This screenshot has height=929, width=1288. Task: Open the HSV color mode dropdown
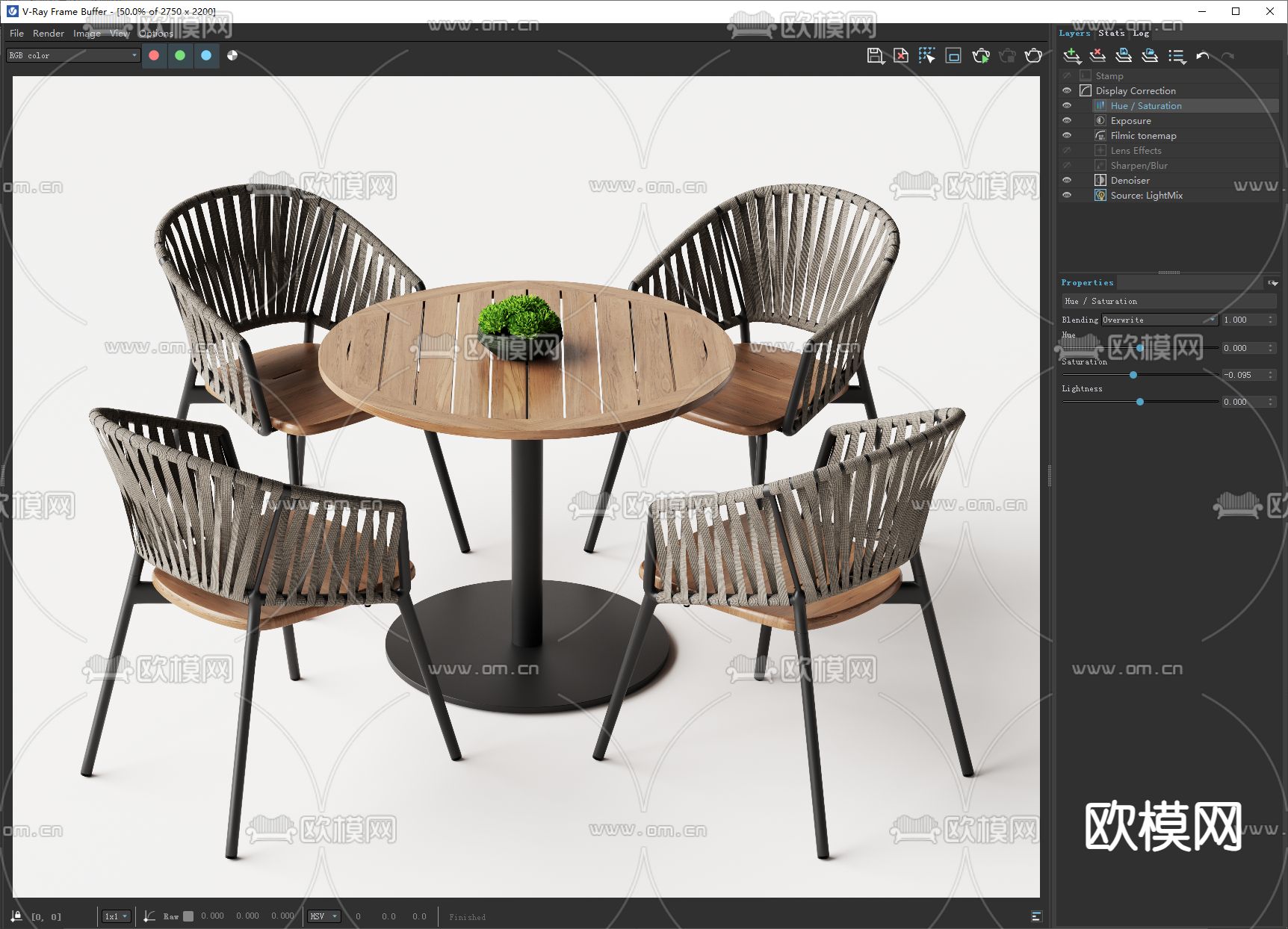click(324, 916)
